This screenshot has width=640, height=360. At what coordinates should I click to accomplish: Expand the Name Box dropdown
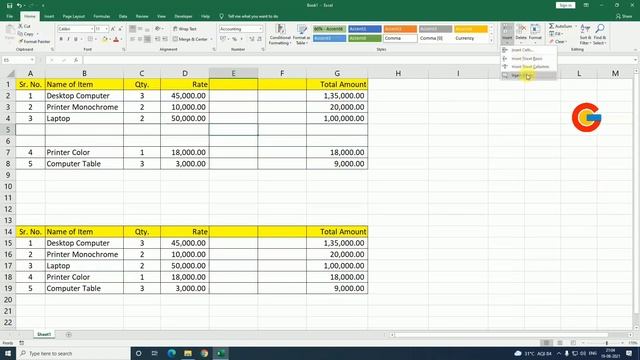click(x=32, y=60)
